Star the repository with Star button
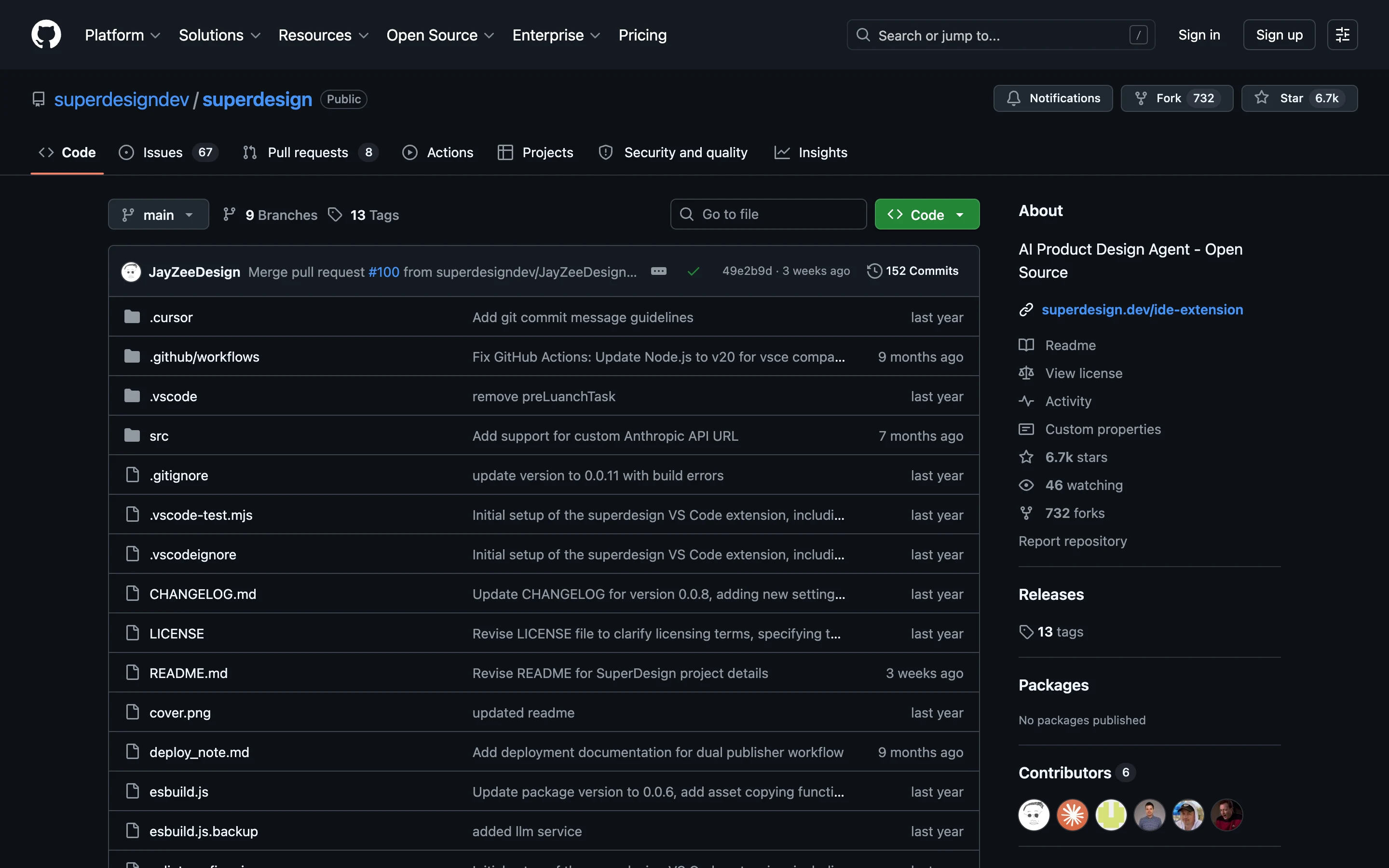Image resolution: width=1389 pixels, height=868 pixels. pyautogui.click(x=1299, y=98)
